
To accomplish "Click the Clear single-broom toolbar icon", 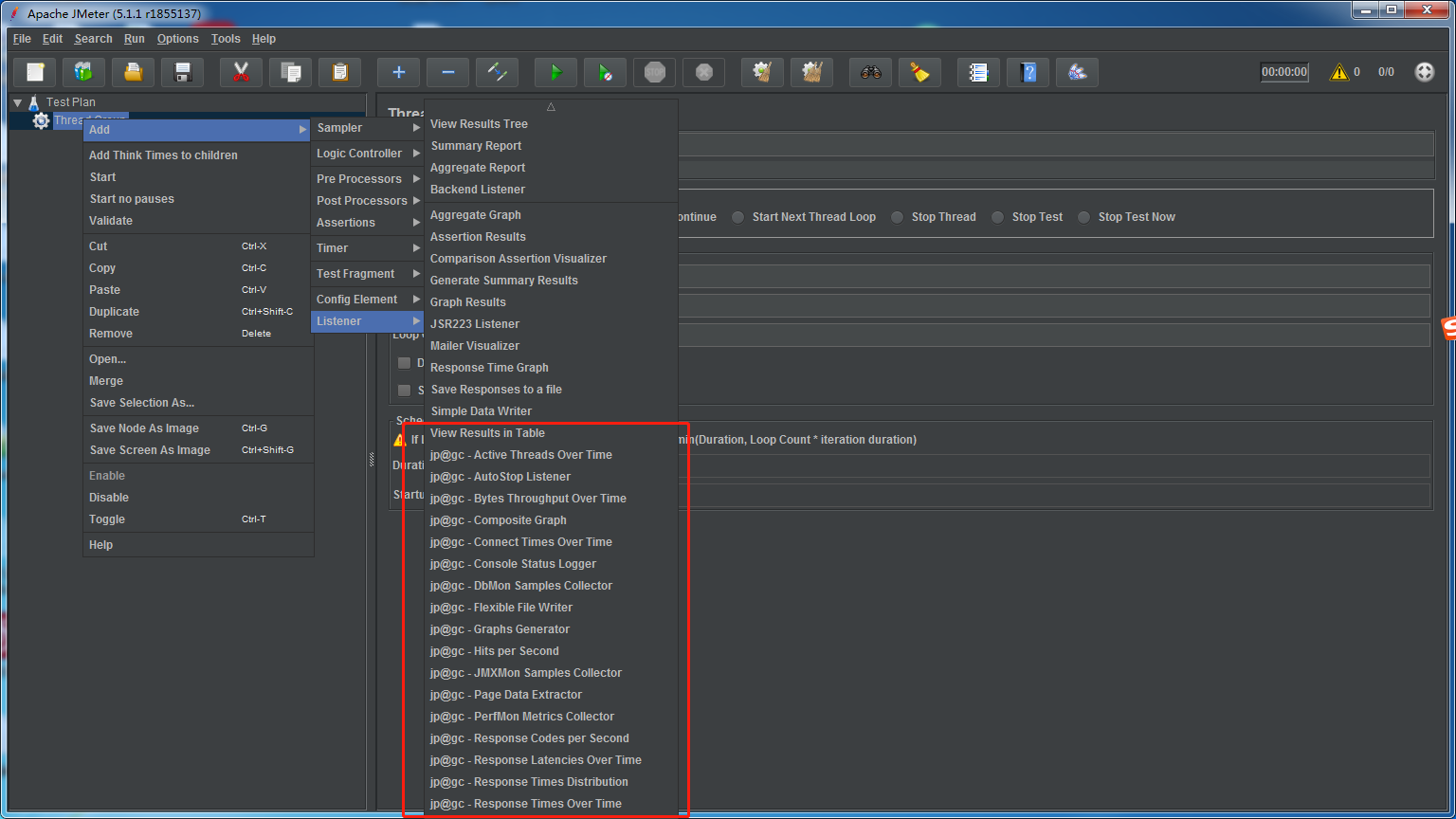I will point(763,72).
